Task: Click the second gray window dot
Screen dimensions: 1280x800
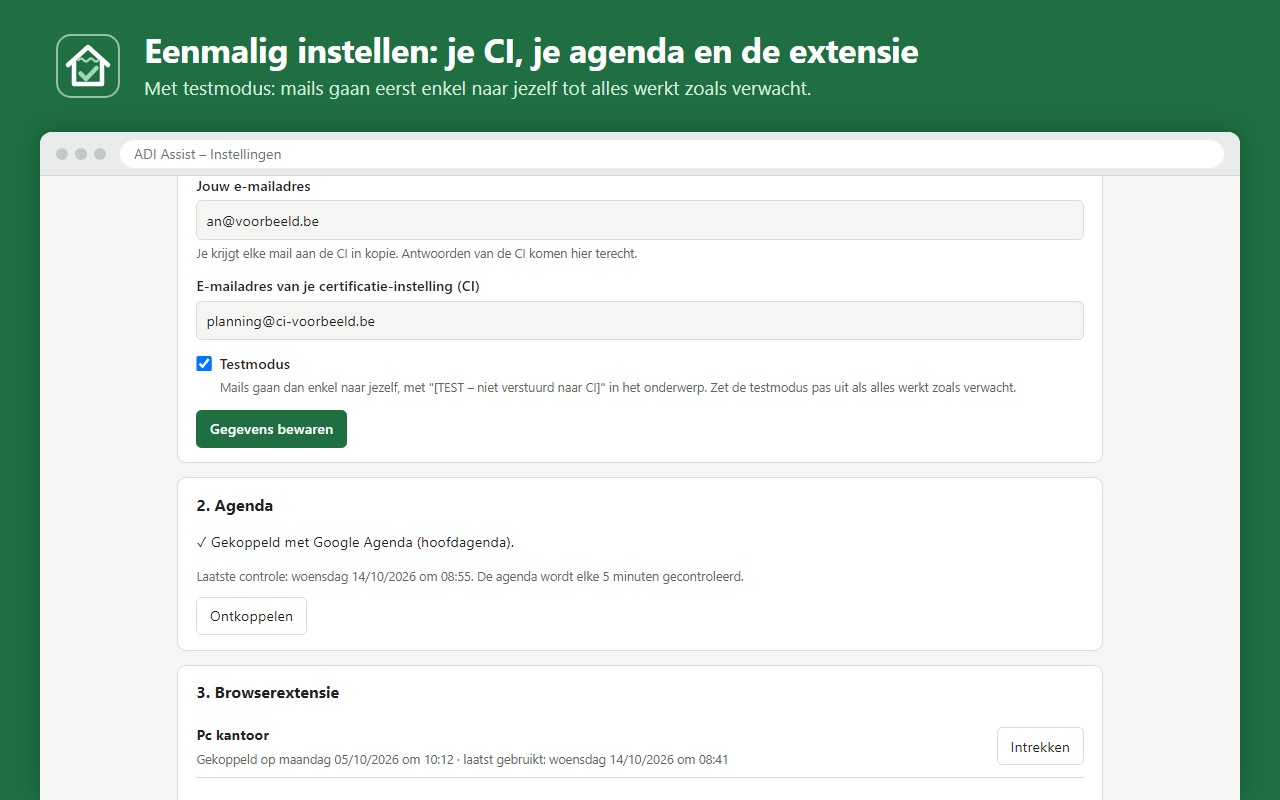Action: point(81,154)
